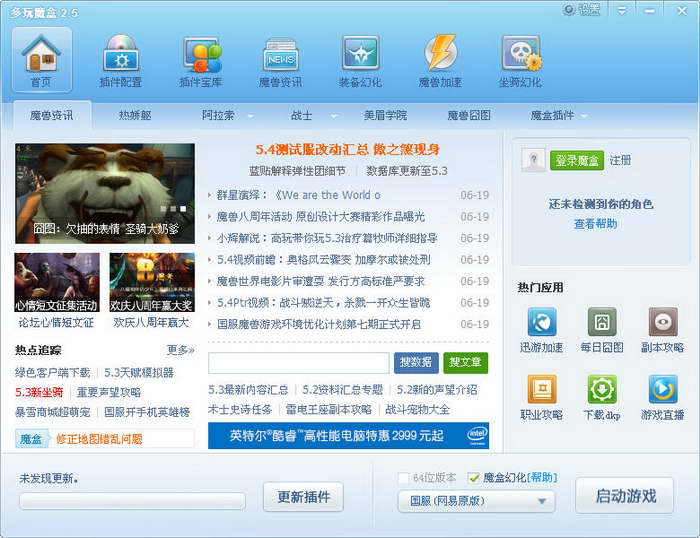Click the Intel logo in banner
Viewport: 700px width, 538px height.
(x=477, y=436)
